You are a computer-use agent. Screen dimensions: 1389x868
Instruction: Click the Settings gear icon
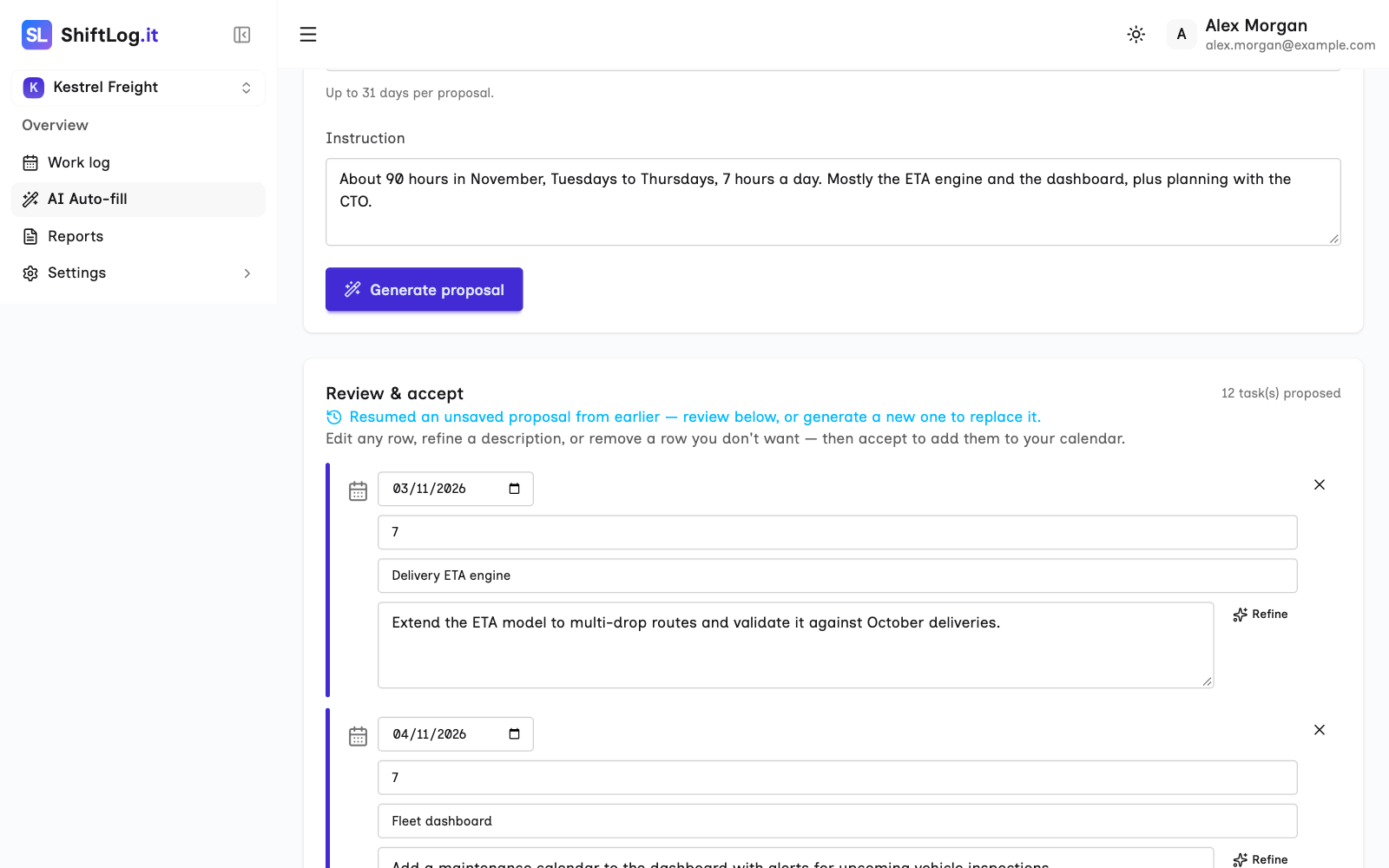click(x=30, y=273)
